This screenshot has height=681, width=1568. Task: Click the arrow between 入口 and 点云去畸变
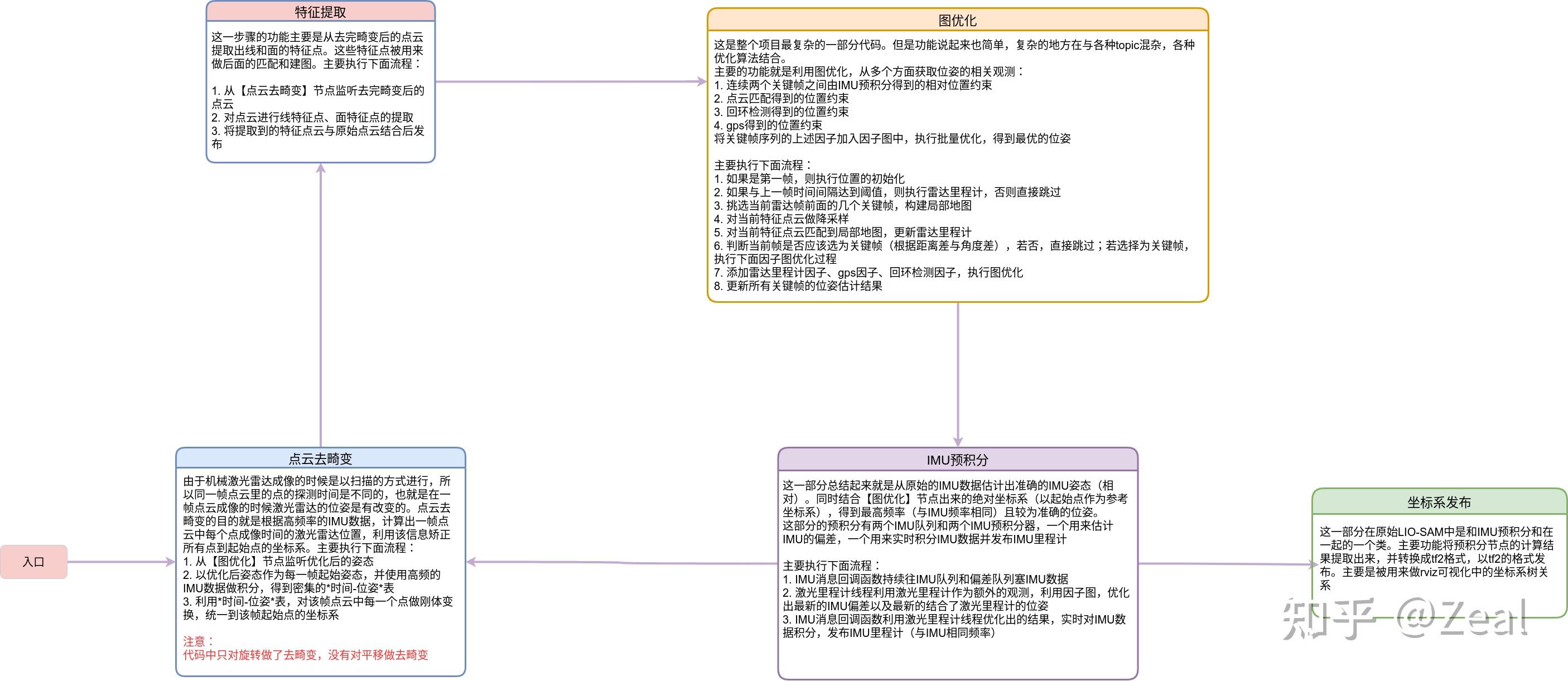pos(120,562)
